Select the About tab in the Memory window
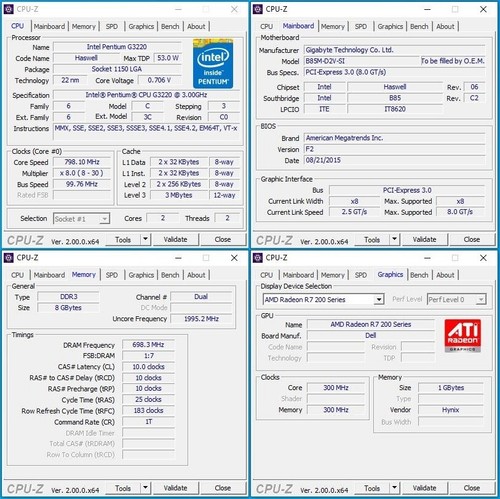500x499 pixels. pos(196,275)
